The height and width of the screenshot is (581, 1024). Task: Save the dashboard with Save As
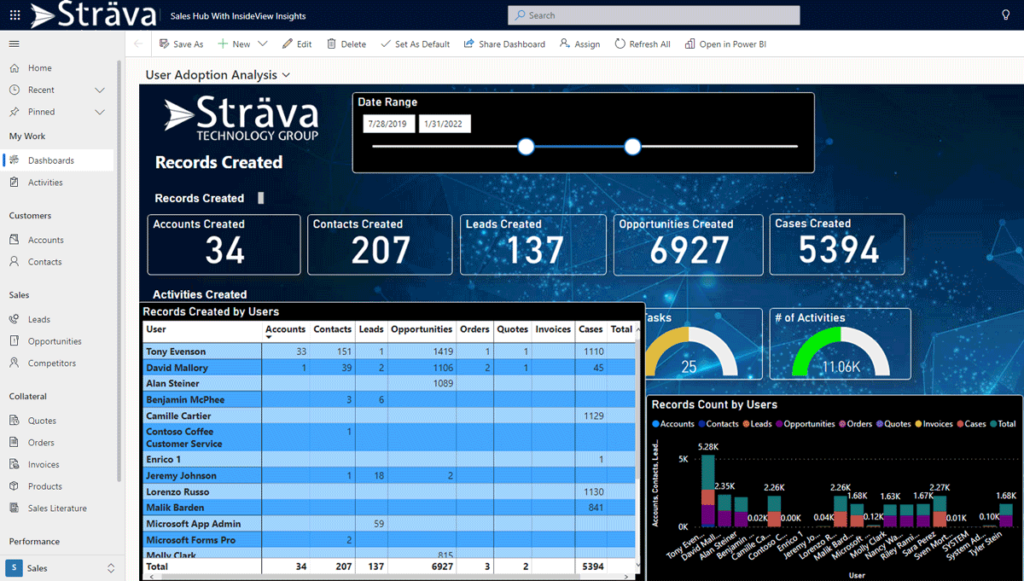(181, 44)
